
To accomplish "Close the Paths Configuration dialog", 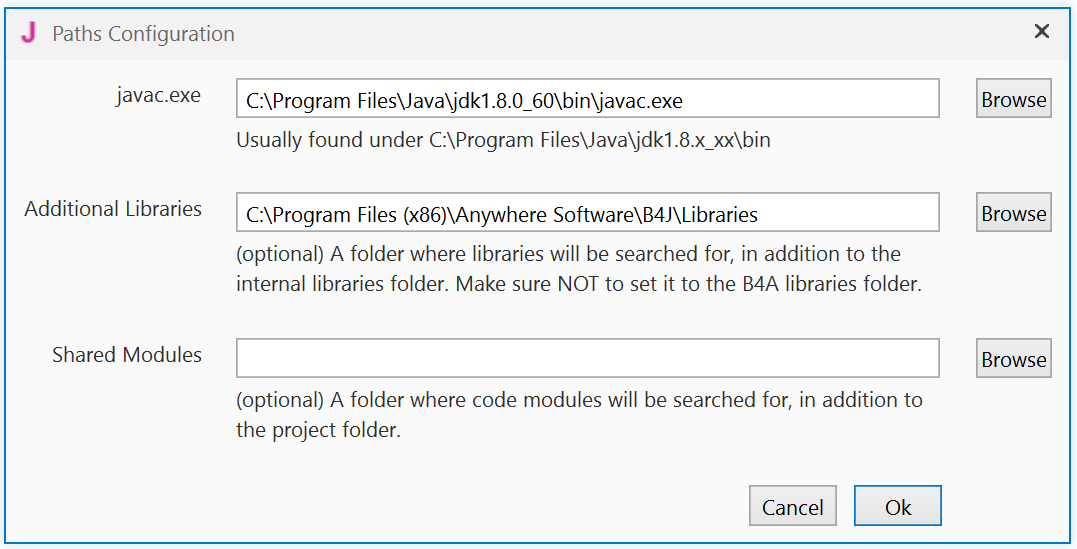I will pyautogui.click(x=1041, y=32).
